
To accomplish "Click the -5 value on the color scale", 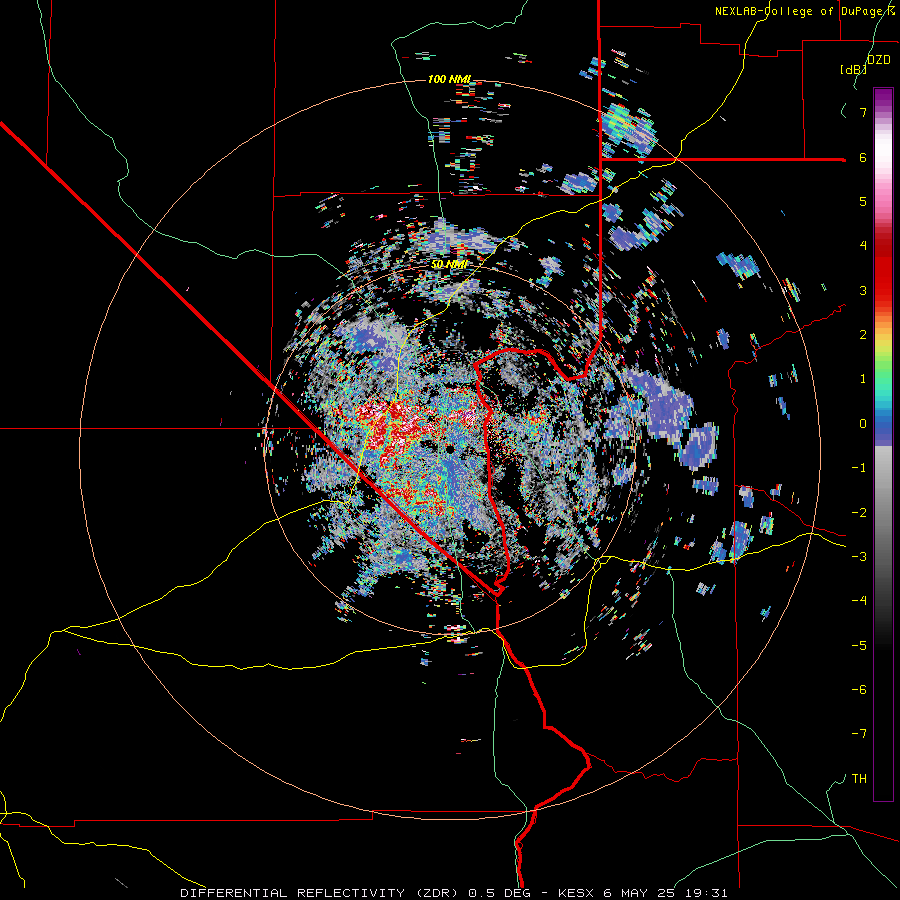I will click(x=859, y=646).
